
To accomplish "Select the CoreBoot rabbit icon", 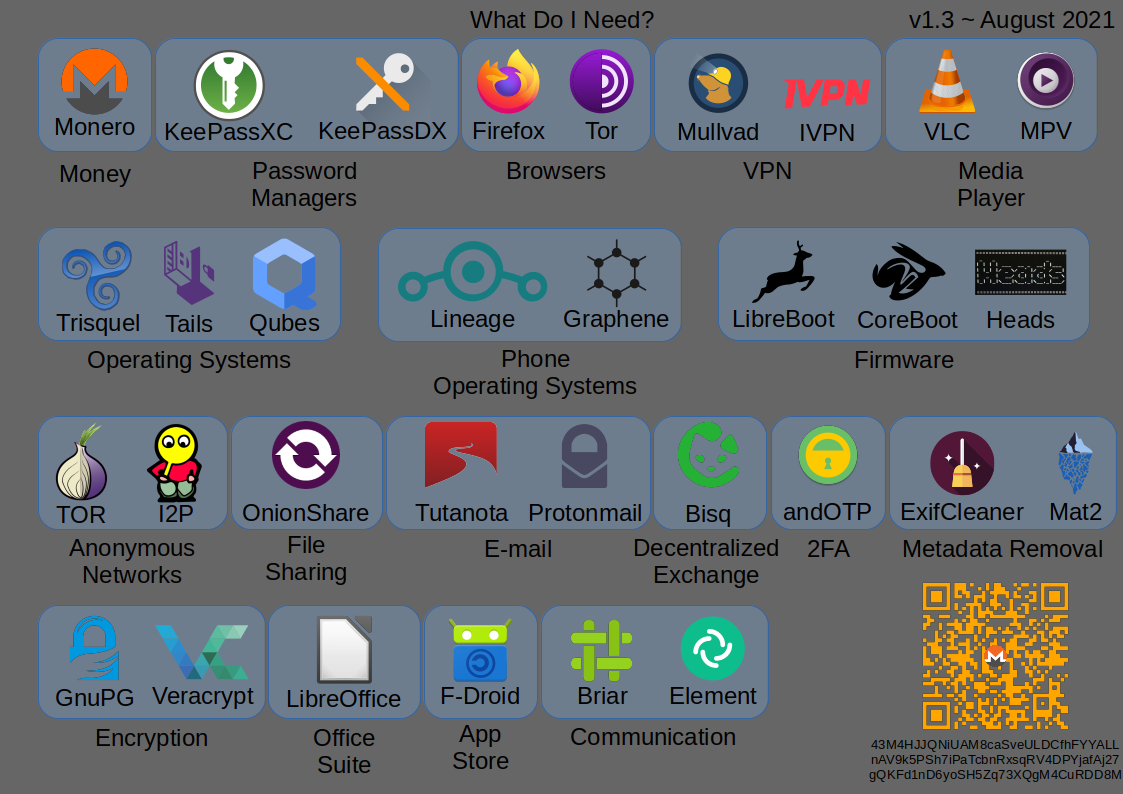I will coord(908,272).
